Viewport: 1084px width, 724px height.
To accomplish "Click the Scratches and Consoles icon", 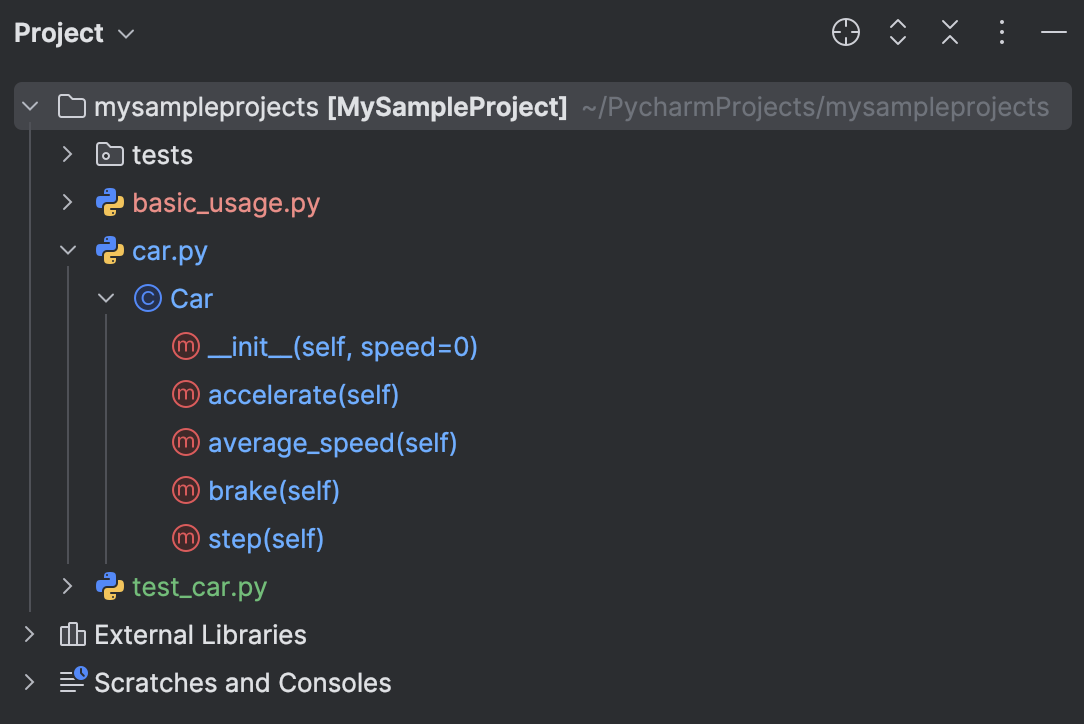I will click(70, 682).
